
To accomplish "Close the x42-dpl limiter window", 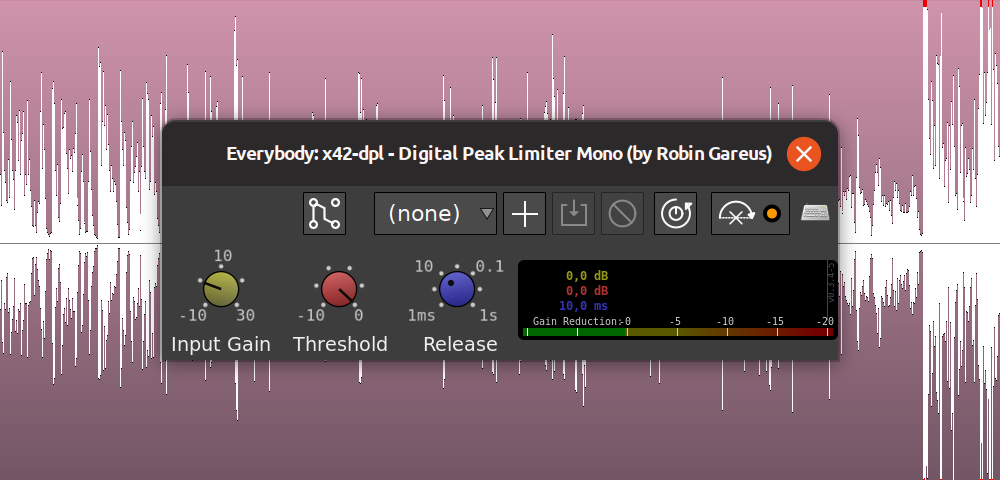I will click(804, 154).
